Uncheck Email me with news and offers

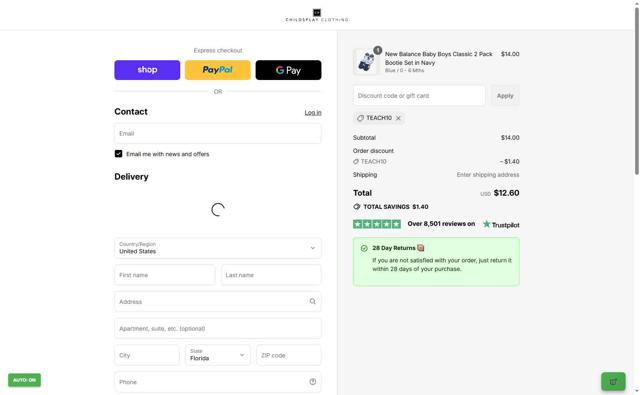click(x=118, y=154)
